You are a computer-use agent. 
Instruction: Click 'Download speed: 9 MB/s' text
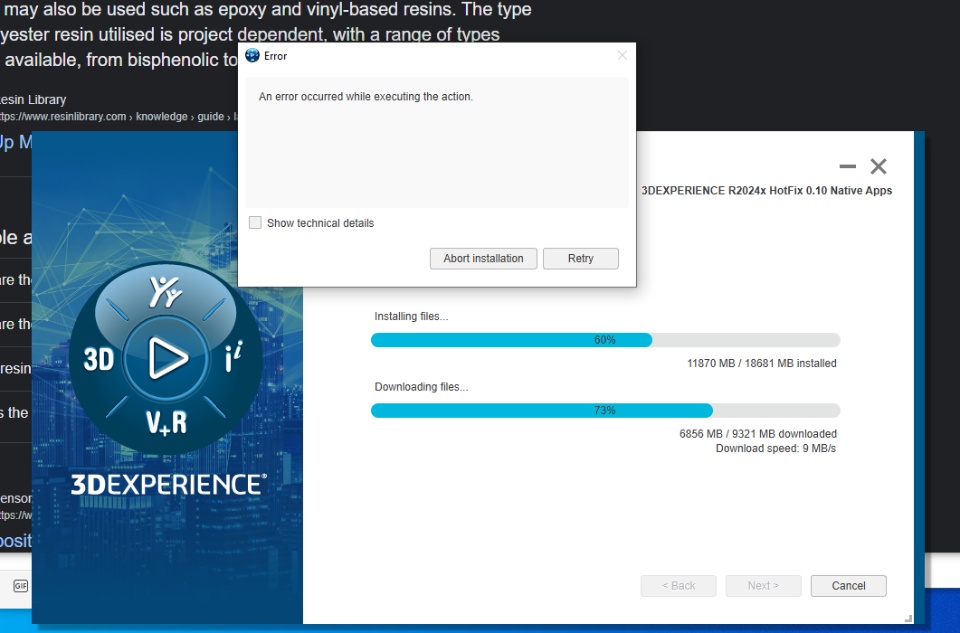[776, 448]
